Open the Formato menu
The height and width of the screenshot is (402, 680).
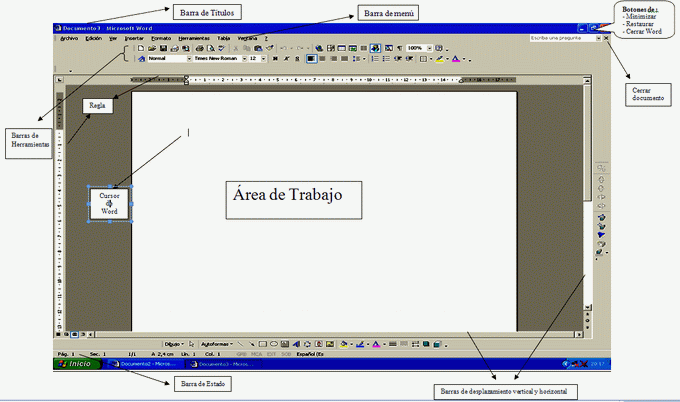[161, 38]
